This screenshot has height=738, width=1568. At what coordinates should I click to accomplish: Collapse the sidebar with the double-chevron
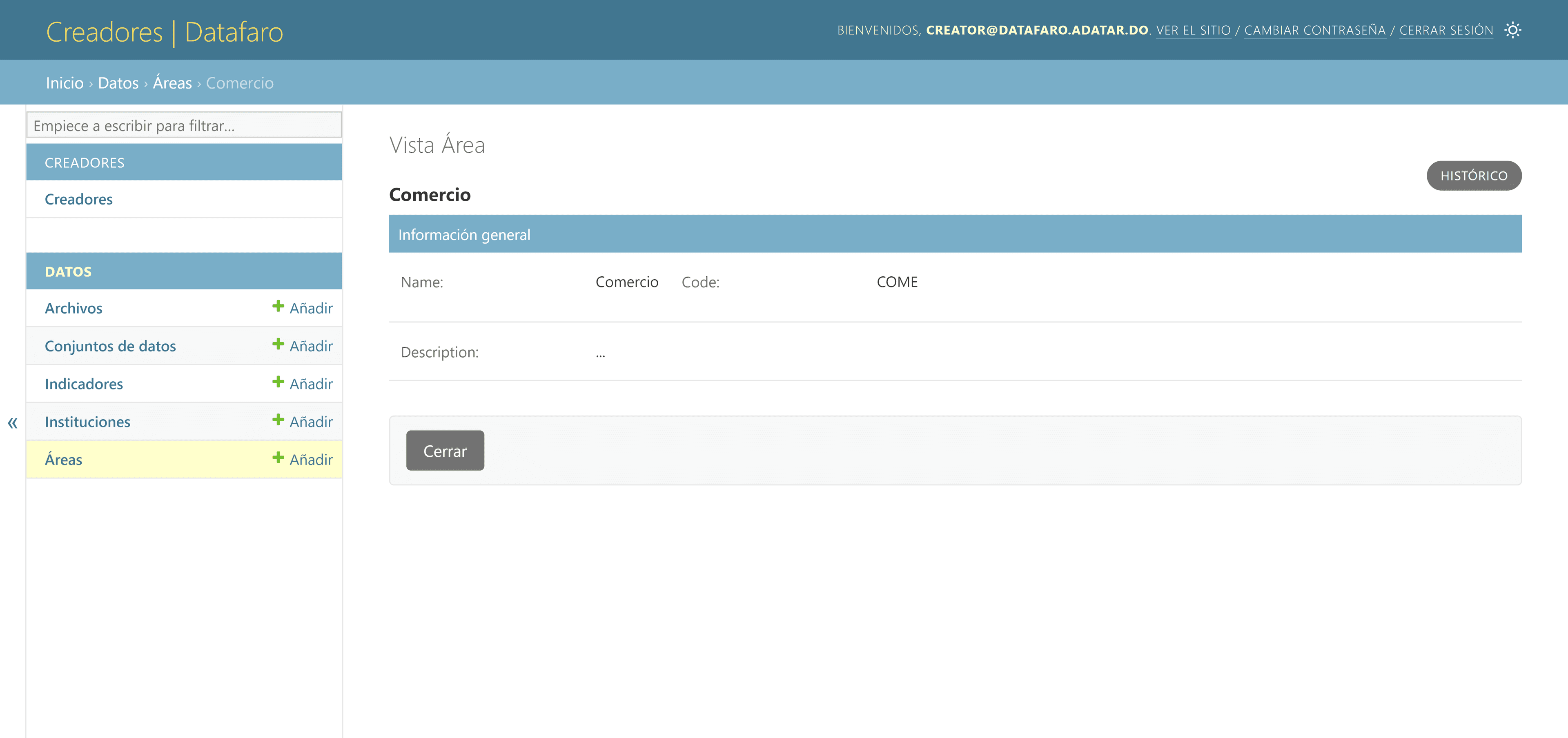tap(13, 422)
